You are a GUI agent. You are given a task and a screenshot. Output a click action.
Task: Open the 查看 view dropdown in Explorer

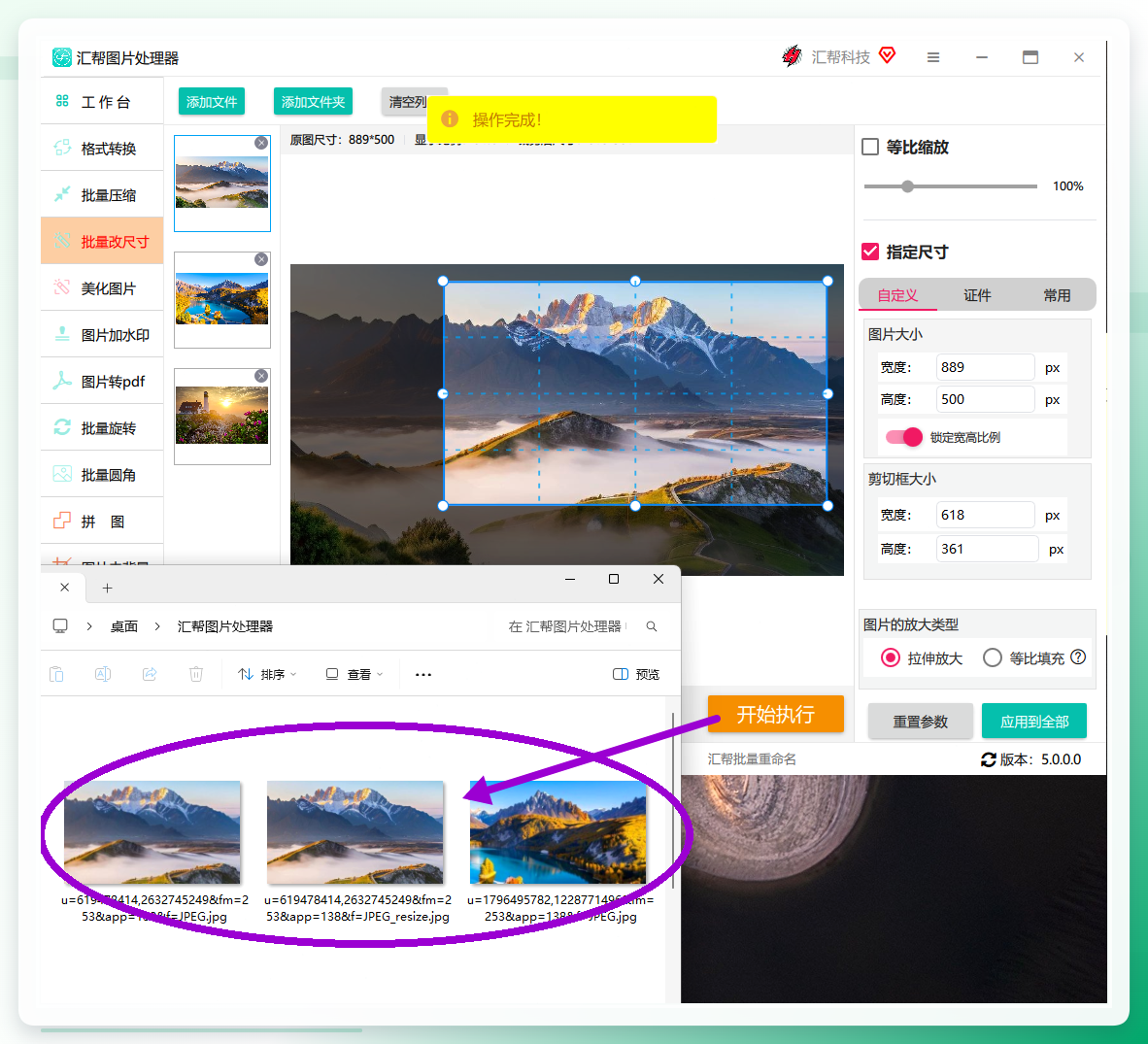coord(355,674)
